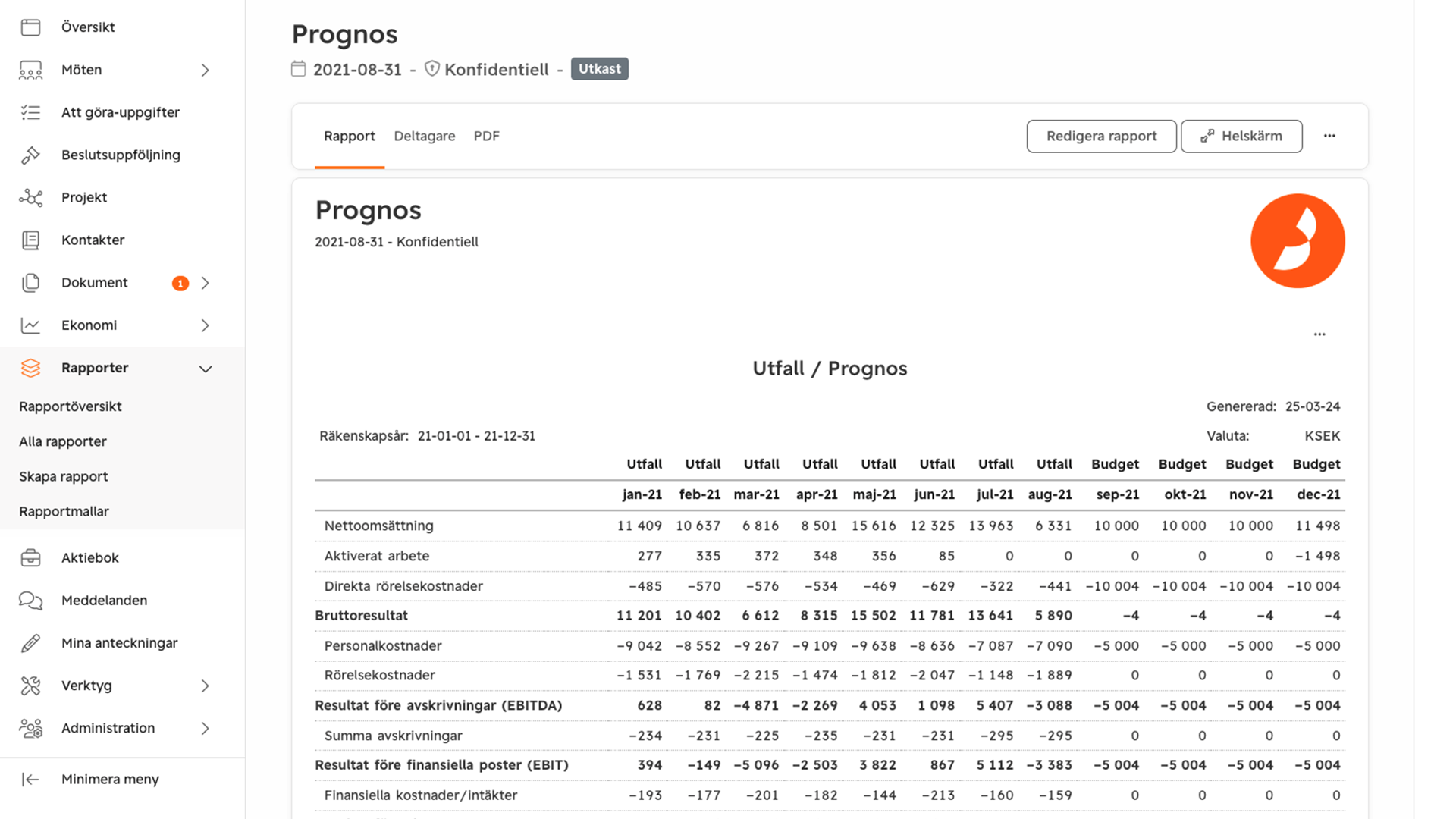This screenshot has height=819, width=1456.
Task: Click the Kontakter address book icon
Action: point(30,240)
